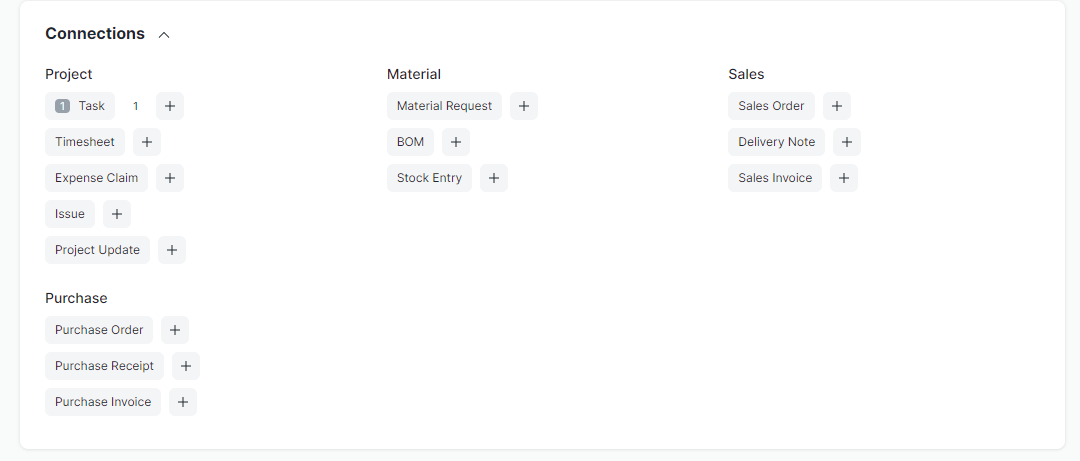Open the Timesheet connection link
This screenshot has width=1080, height=461.
pos(85,142)
